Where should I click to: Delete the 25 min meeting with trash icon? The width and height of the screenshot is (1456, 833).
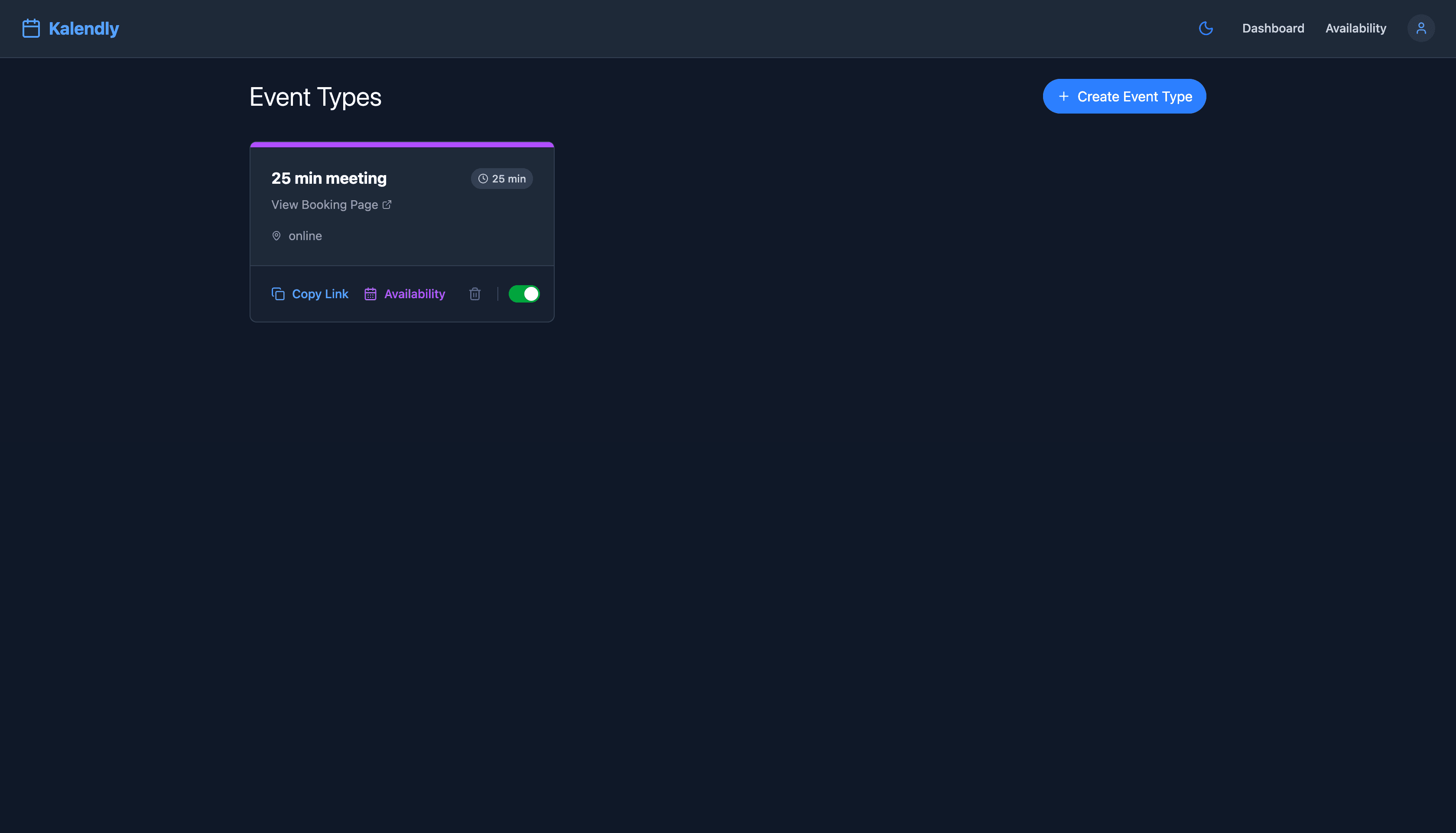[474, 293]
